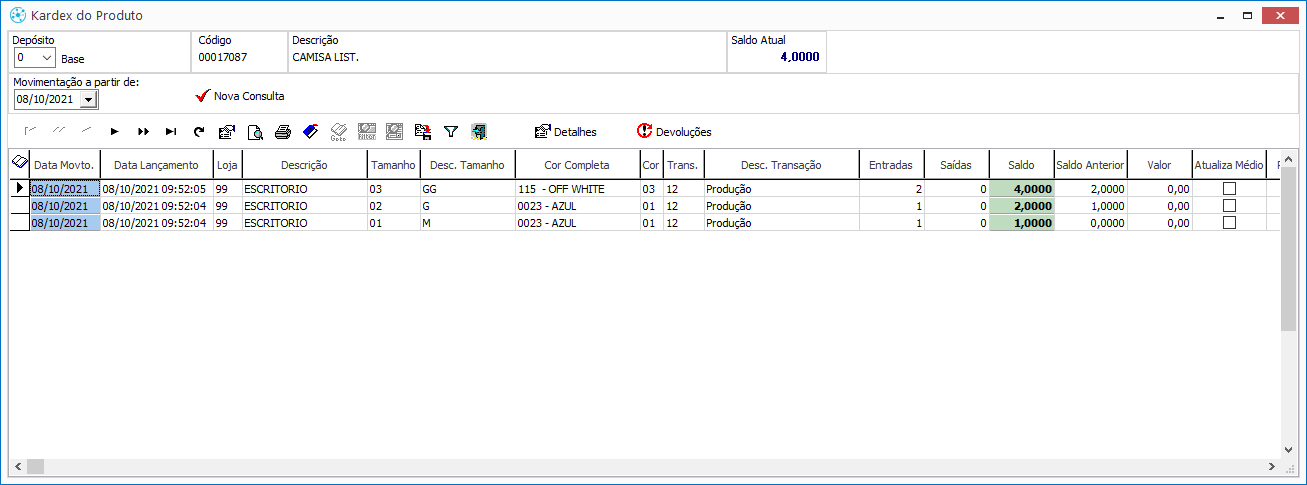Jump forward with the double-arrow button
The width and height of the screenshot is (1307, 485).
point(143,131)
